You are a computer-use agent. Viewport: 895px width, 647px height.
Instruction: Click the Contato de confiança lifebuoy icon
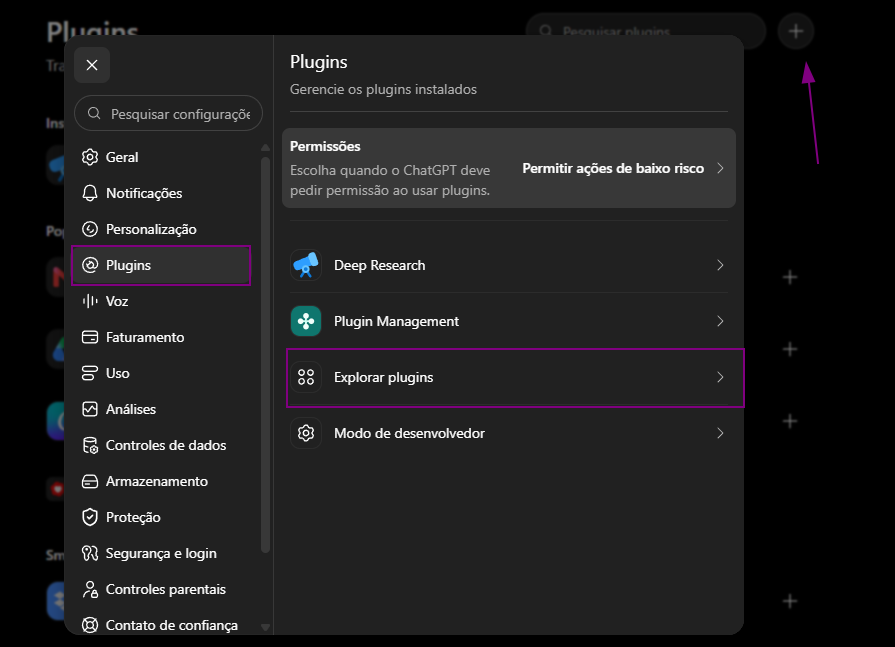coord(90,625)
